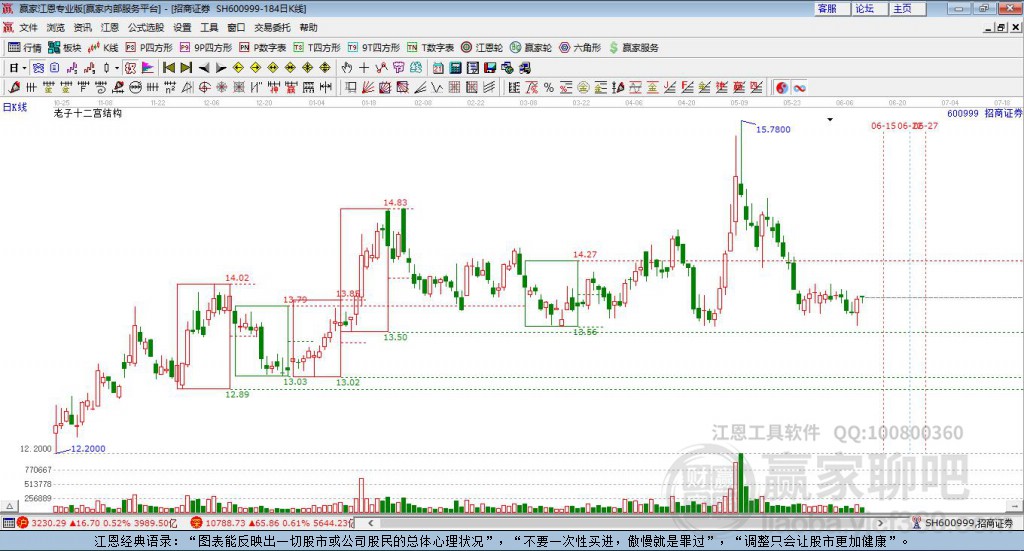Click the grid icon at status bar left

tap(8, 523)
